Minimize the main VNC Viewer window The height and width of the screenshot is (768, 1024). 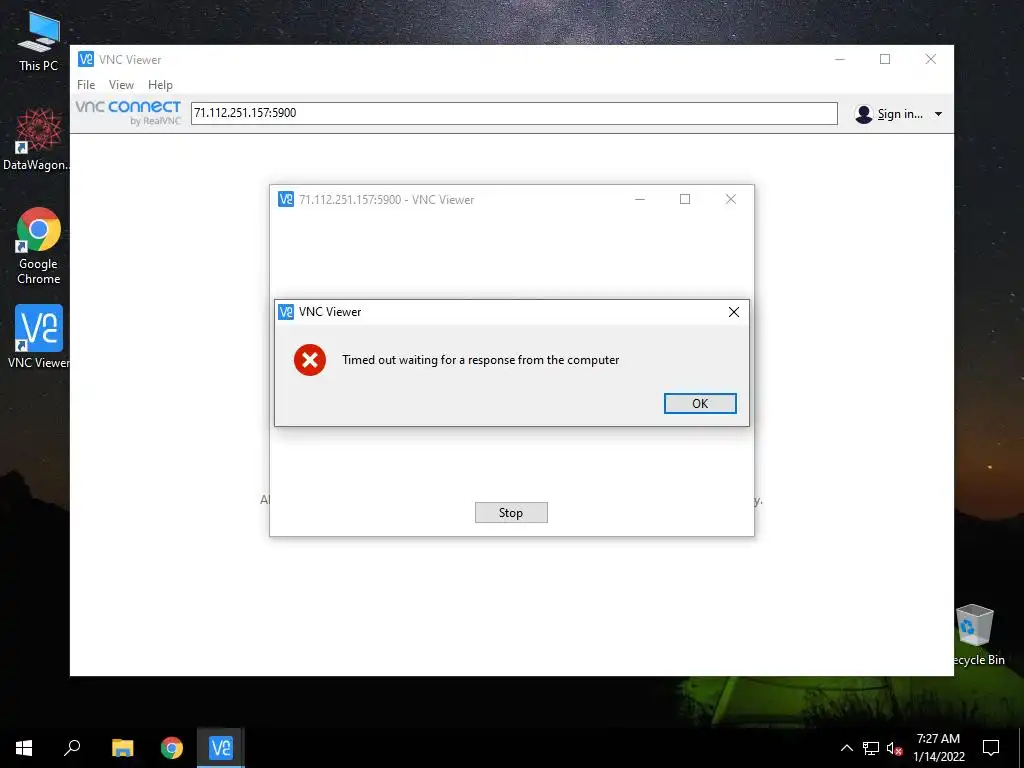pos(840,59)
